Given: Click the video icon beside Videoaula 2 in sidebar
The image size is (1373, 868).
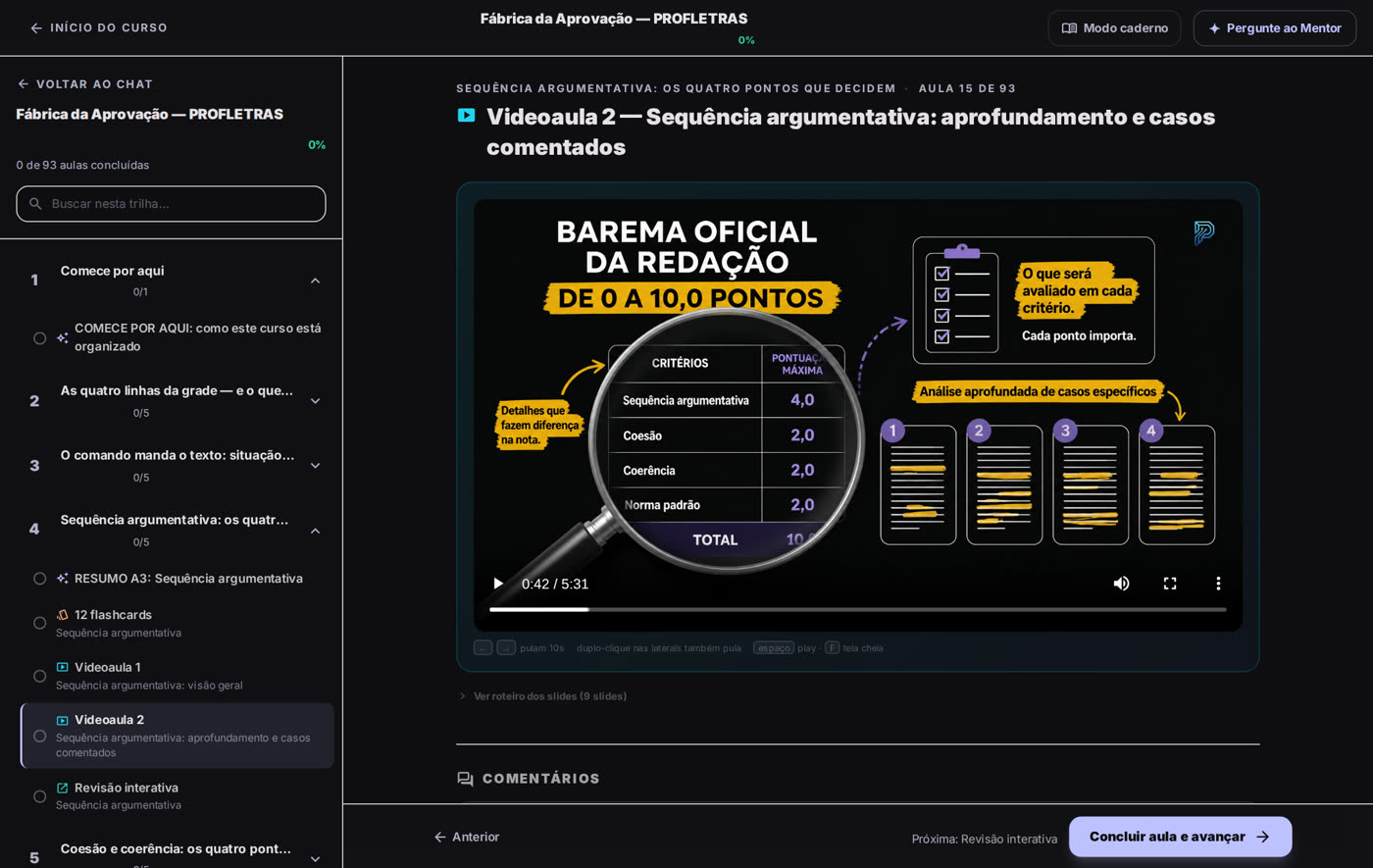Looking at the screenshot, I should click(x=63, y=720).
